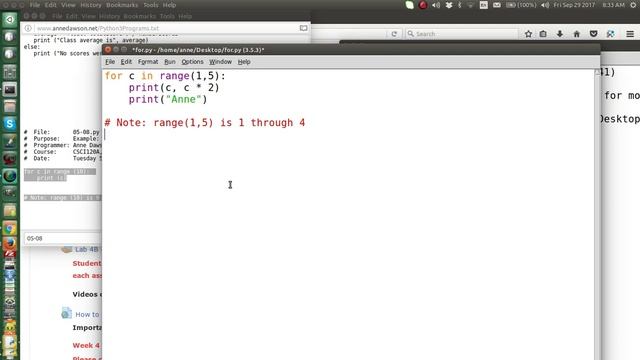Screen dimensions: 640x360
Task: Click the 05-08 find bar field
Action: coord(62,238)
